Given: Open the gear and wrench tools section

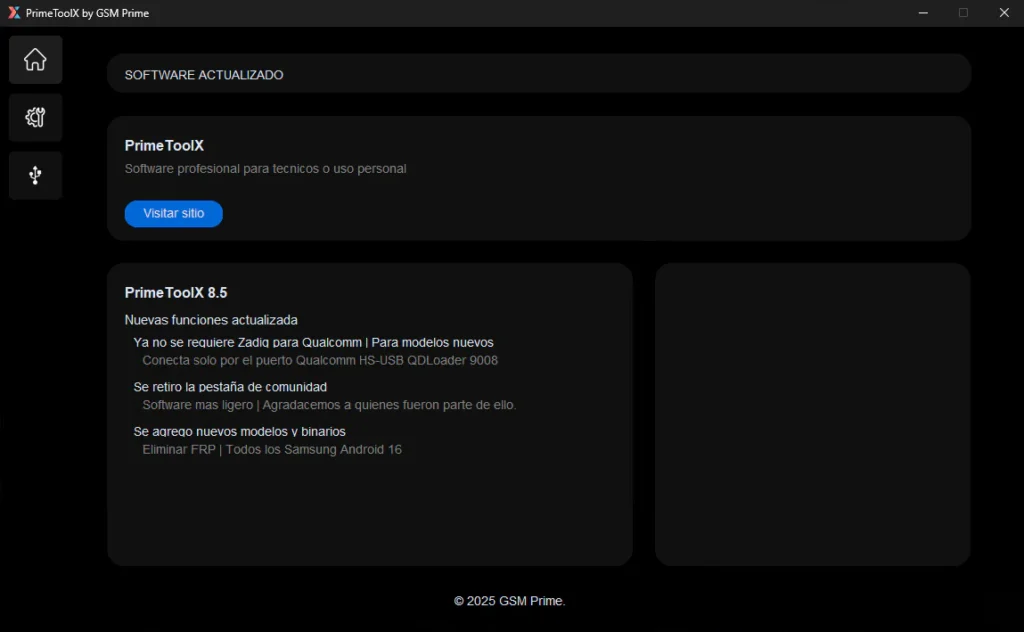Looking at the screenshot, I should pyautogui.click(x=35, y=118).
